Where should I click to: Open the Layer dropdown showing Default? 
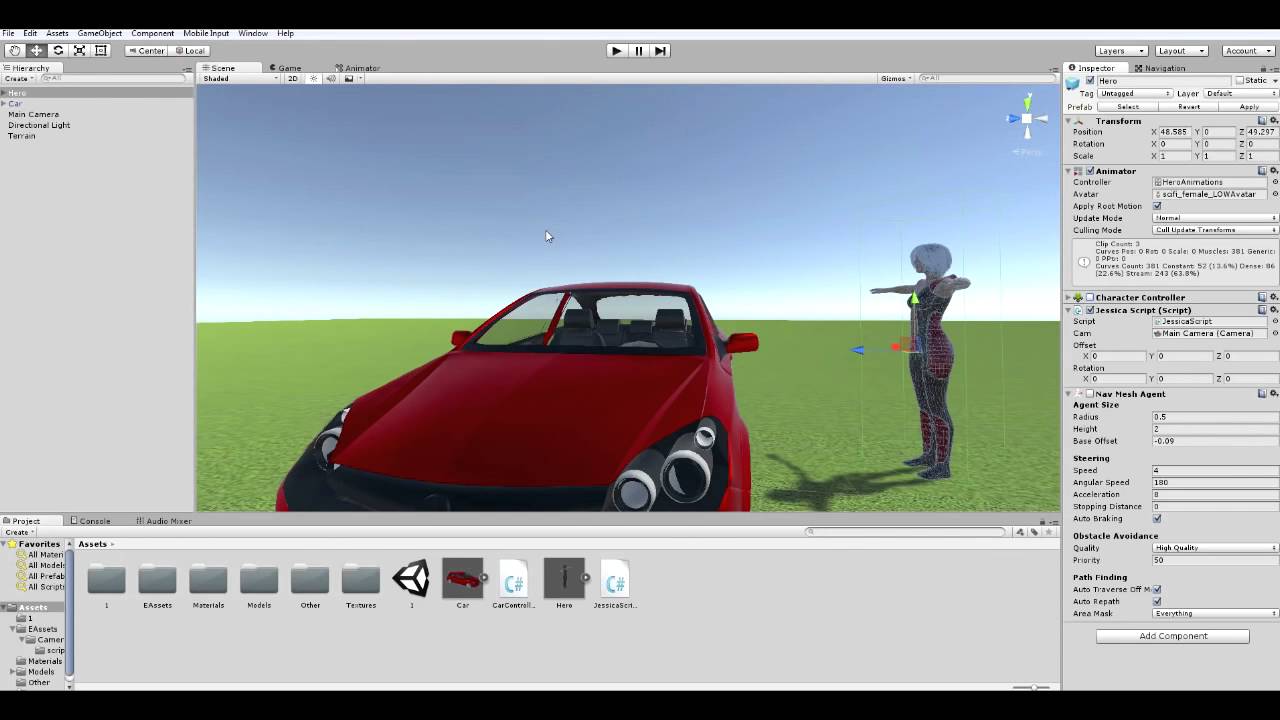(1241, 93)
